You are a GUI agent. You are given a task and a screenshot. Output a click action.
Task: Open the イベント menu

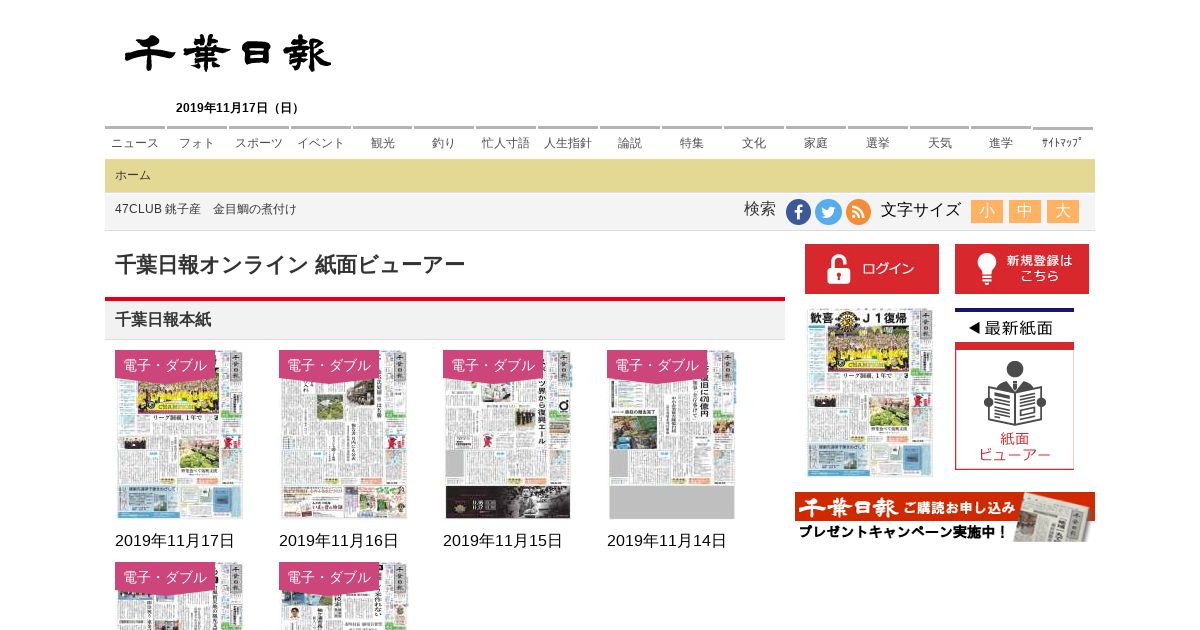click(x=321, y=142)
